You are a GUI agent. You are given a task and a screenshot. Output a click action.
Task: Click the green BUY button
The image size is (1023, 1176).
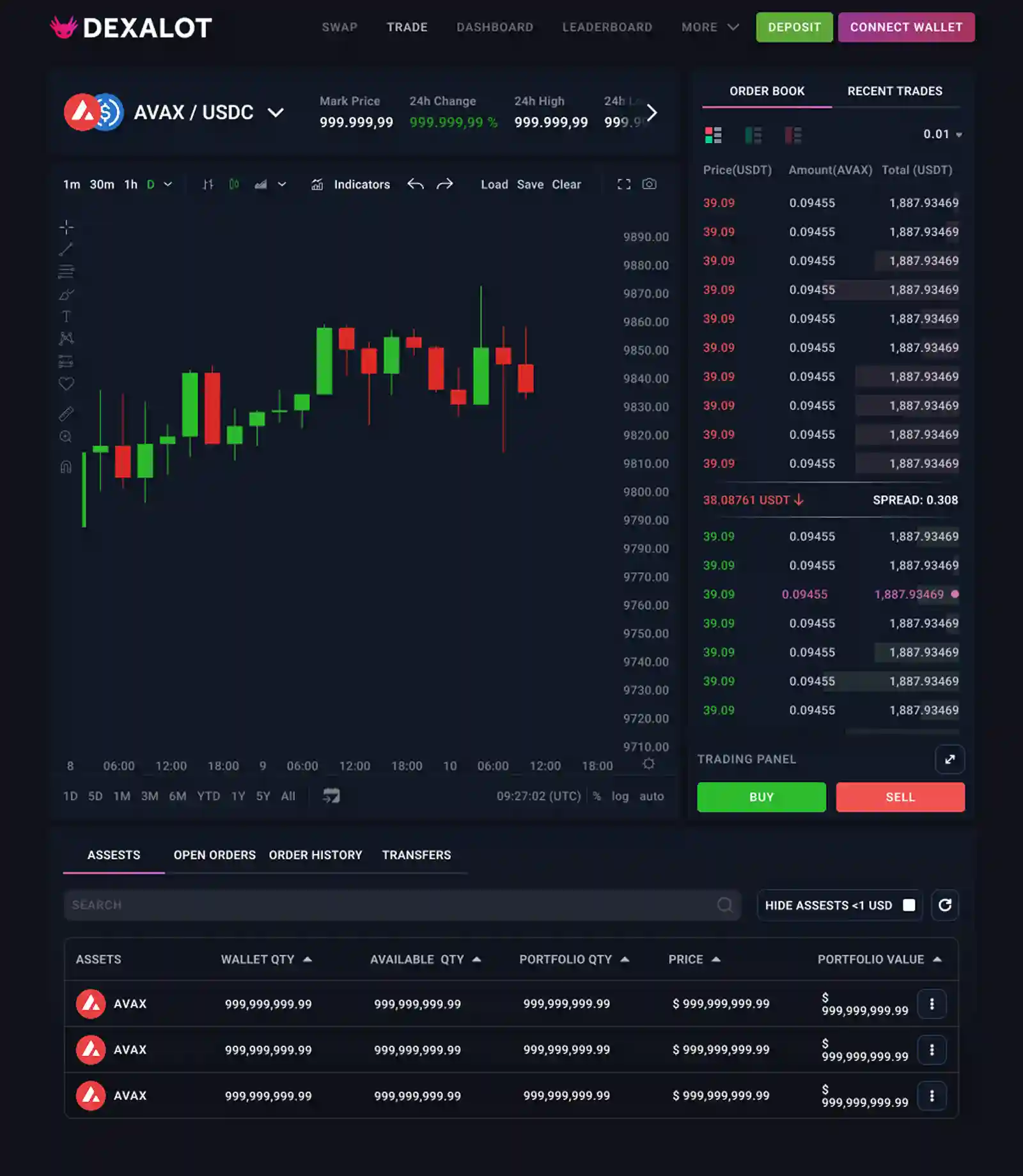point(761,797)
